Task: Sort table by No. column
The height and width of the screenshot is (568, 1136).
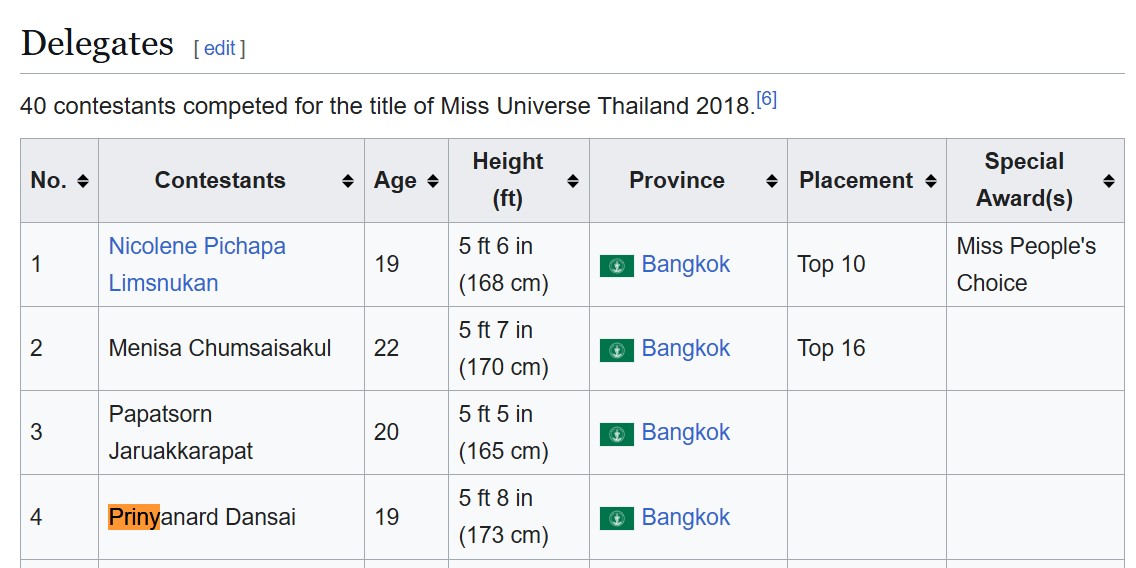Action: coord(82,181)
